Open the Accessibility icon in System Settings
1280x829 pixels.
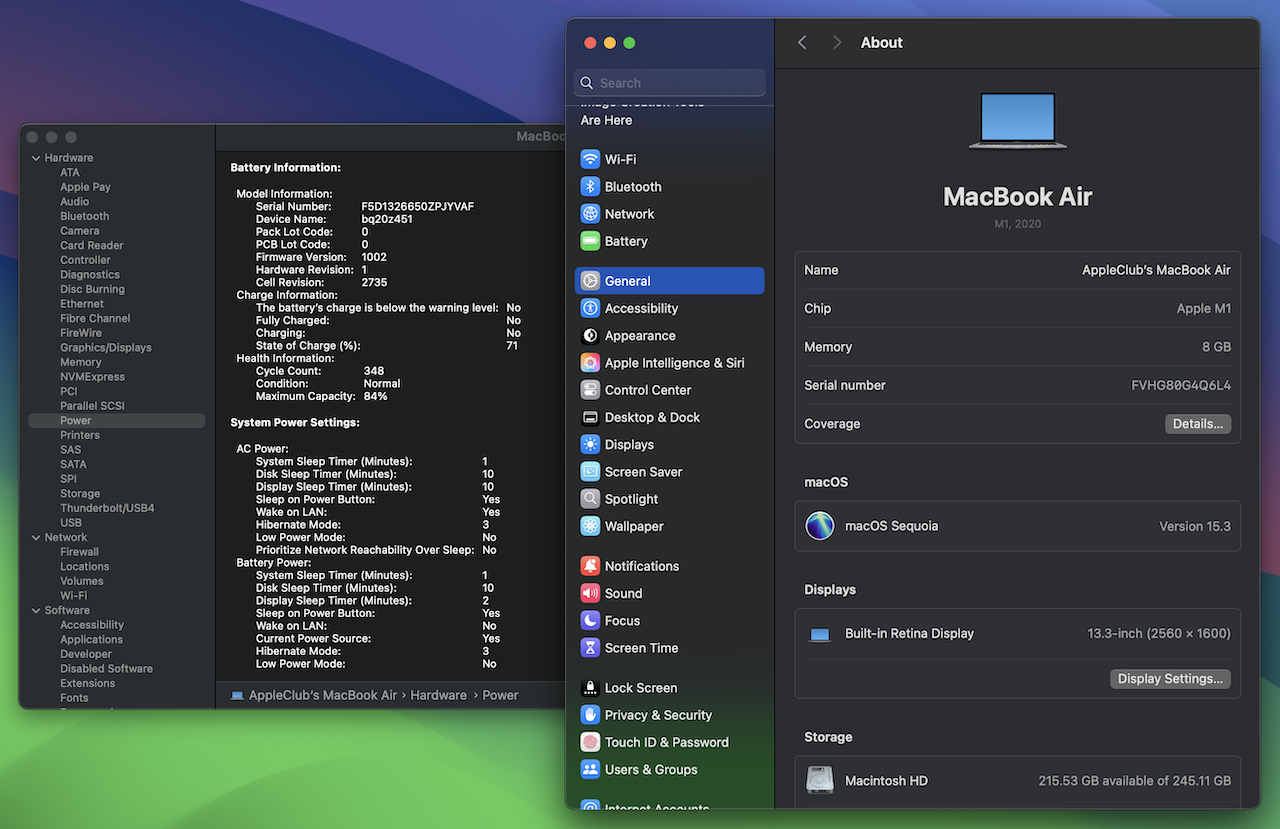590,309
